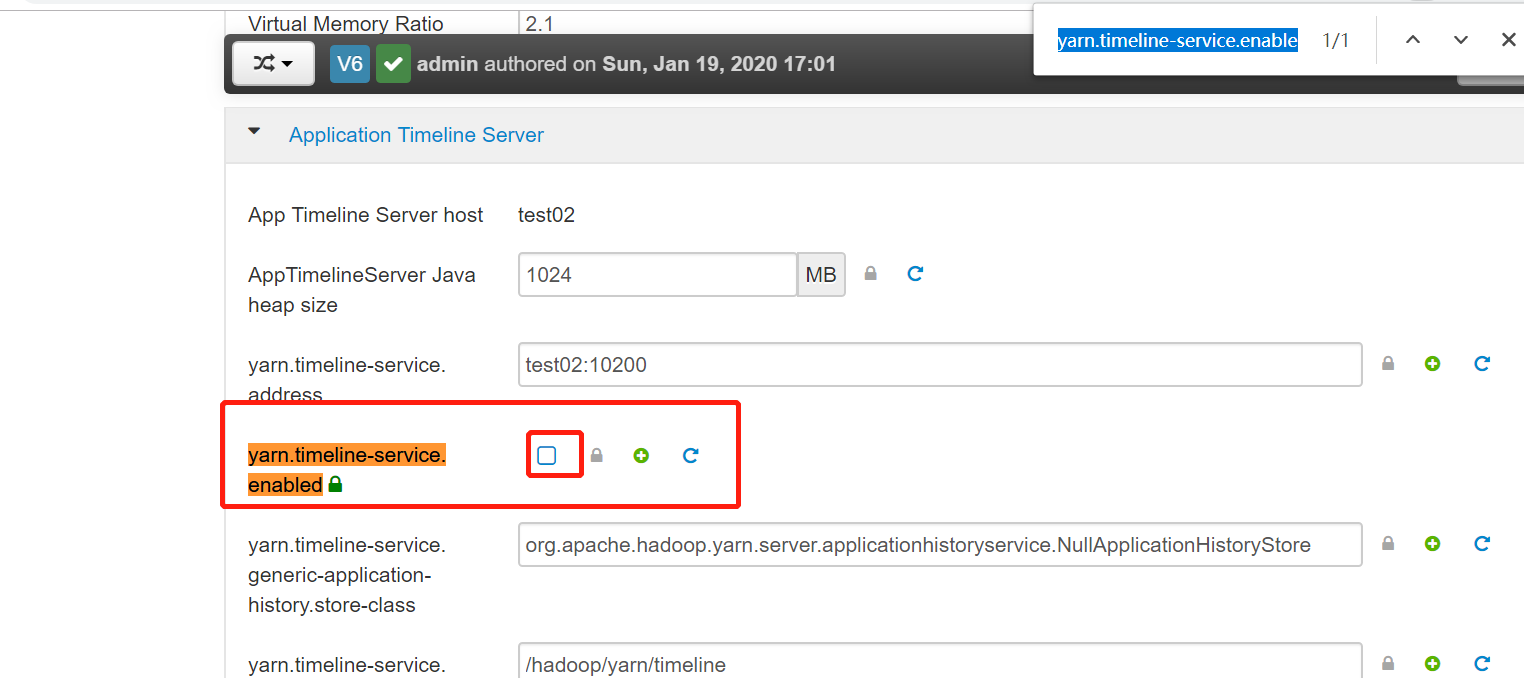Click the lock icon beside heap size

point(870,273)
